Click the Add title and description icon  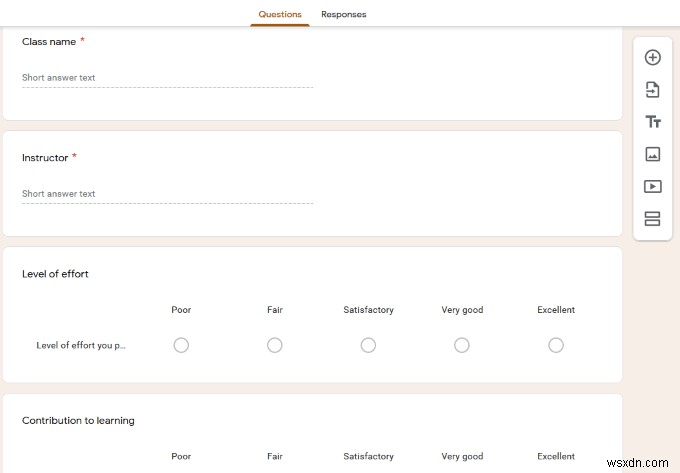[x=652, y=122]
